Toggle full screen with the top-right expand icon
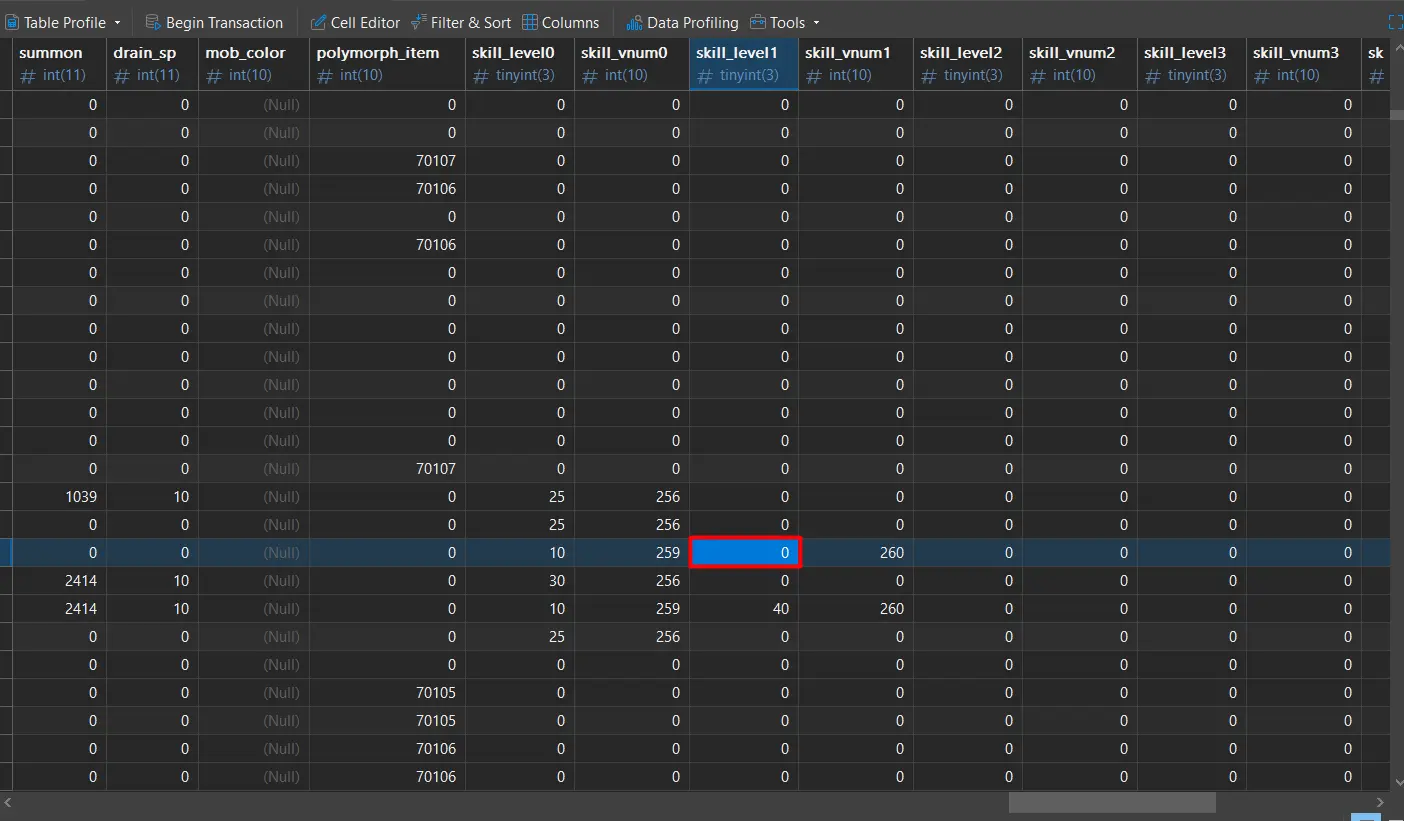 click(1396, 23)
